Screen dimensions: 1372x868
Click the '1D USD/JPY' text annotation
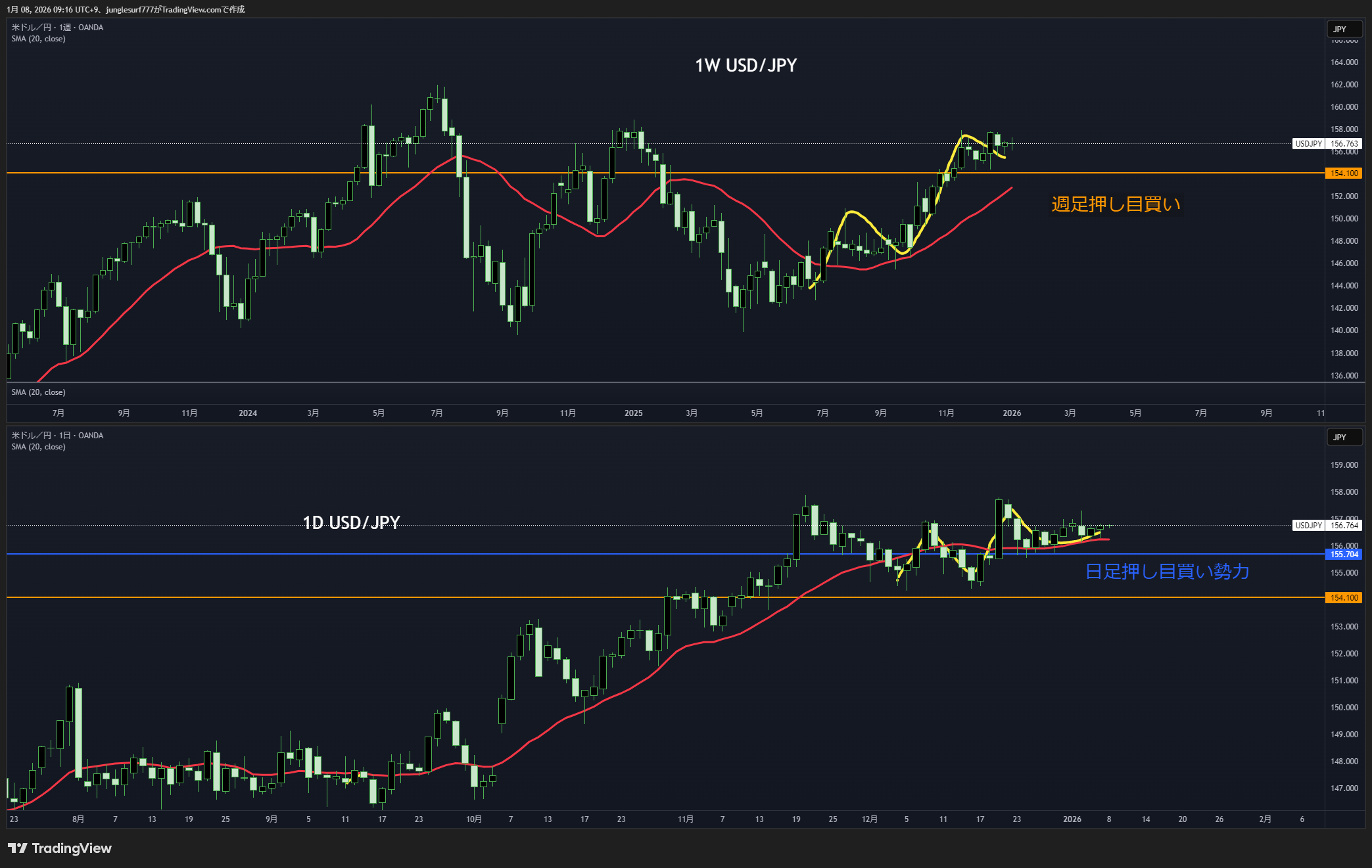pos(351,522)
